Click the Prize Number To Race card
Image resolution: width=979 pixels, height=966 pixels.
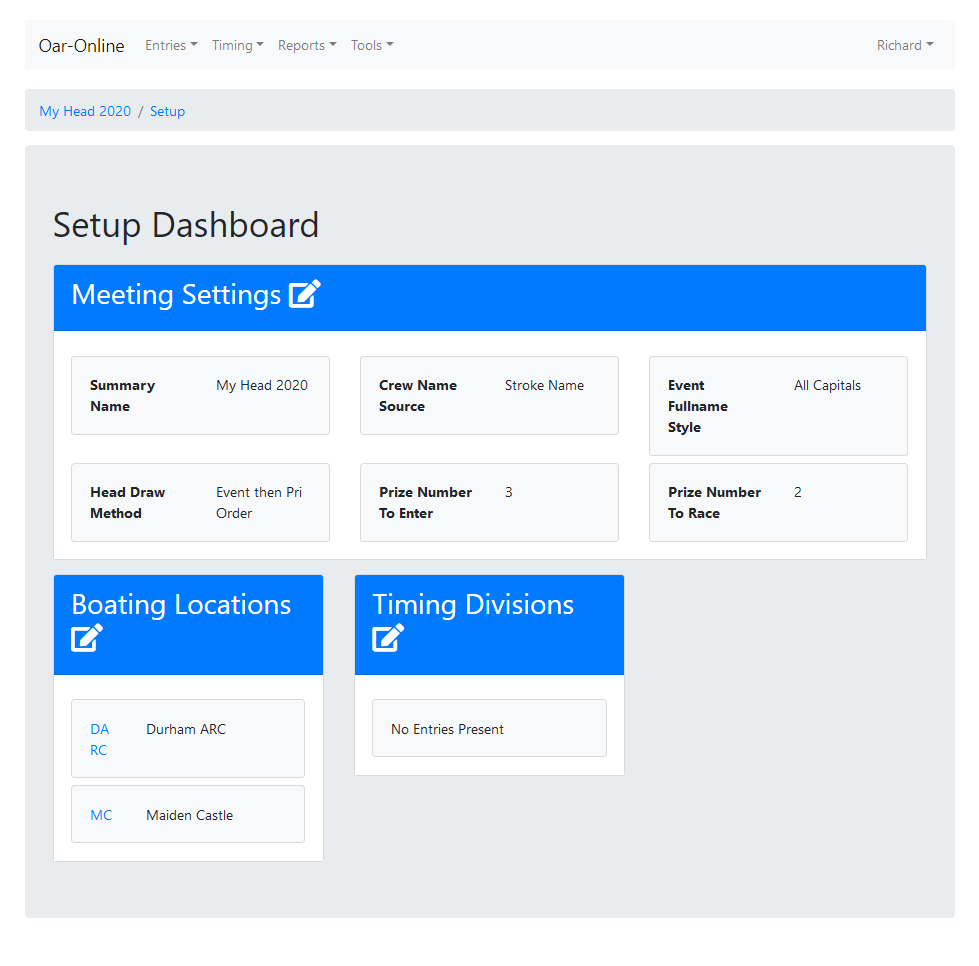(777, 503)
